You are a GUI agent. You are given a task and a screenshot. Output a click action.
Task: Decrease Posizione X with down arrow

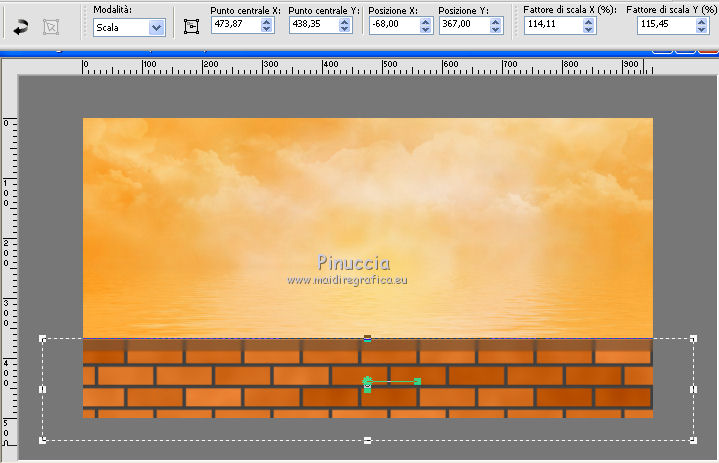426,29
